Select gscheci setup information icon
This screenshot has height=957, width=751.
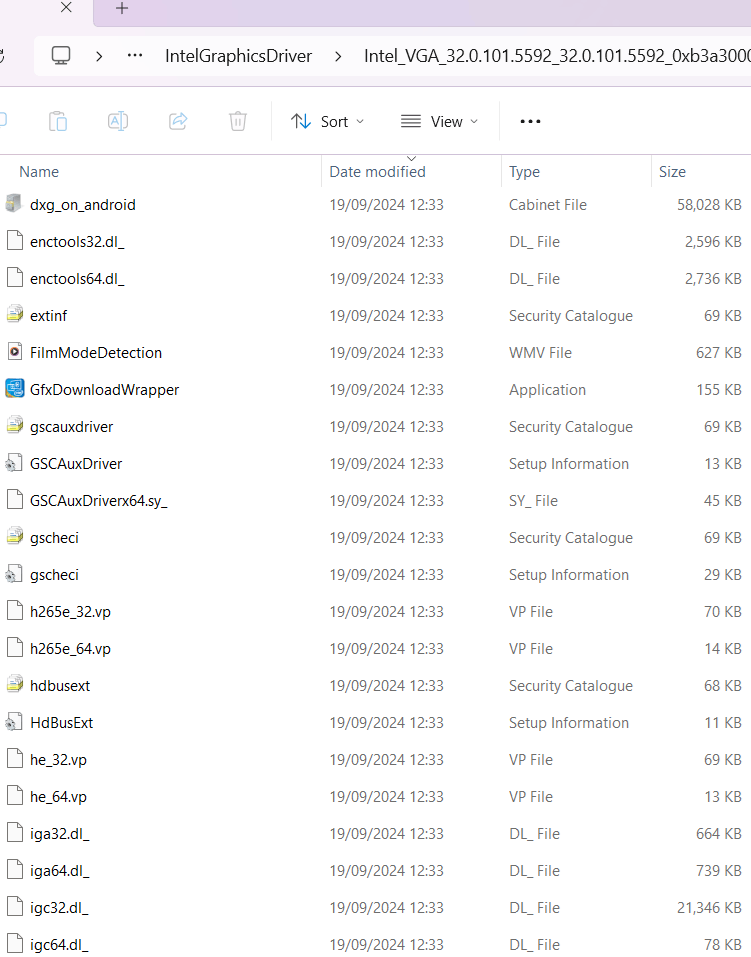pos(15,575)
